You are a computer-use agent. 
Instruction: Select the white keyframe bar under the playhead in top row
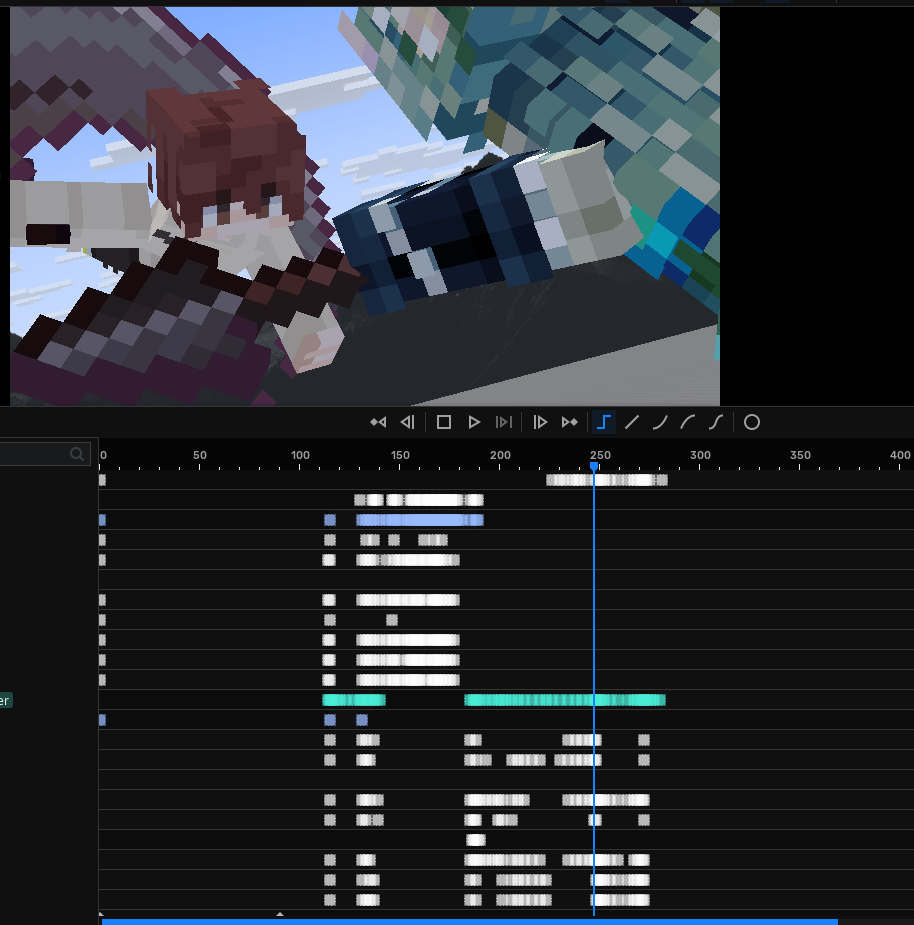pyautogui.click(x=607, y=480)
